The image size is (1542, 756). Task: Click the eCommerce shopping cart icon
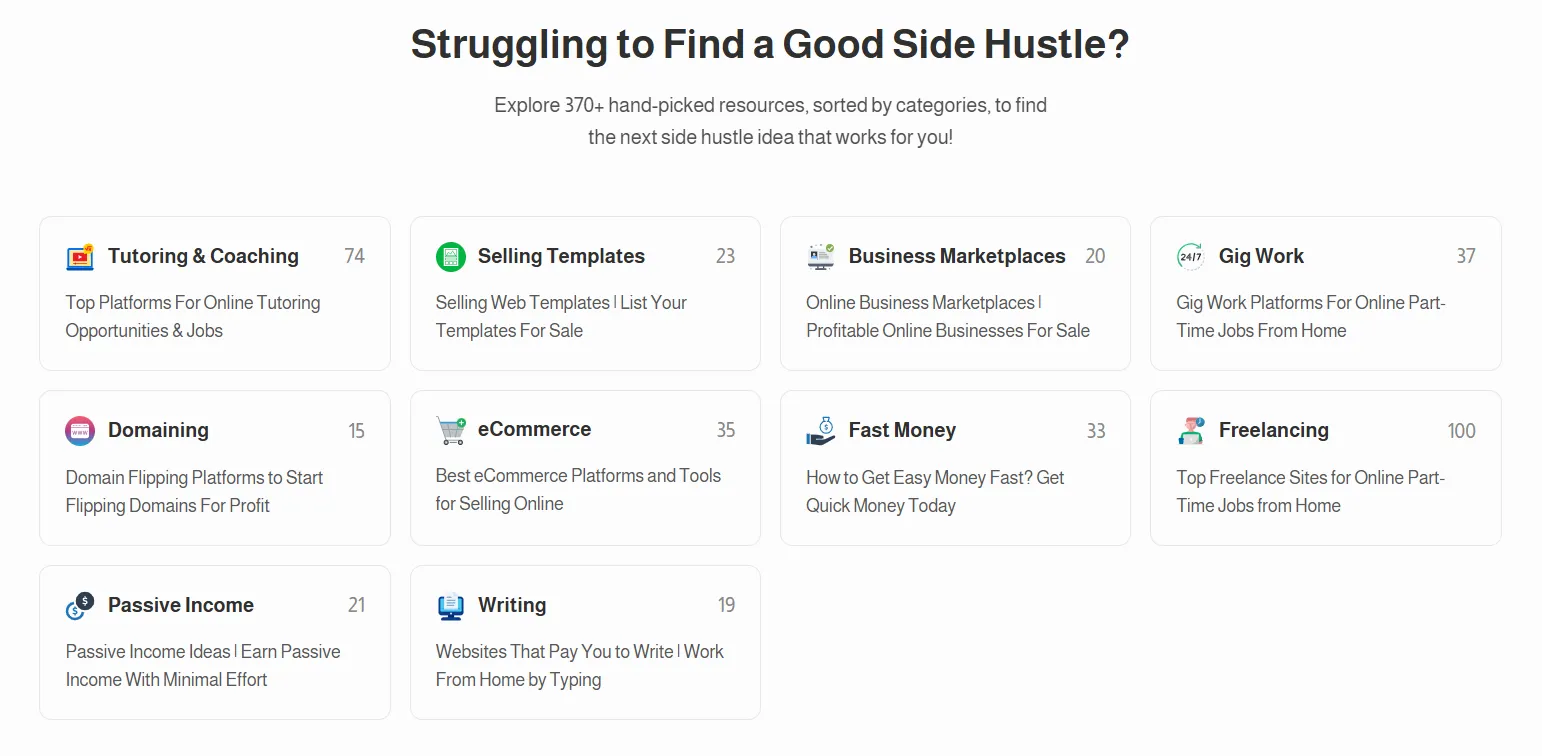(451, 431)
